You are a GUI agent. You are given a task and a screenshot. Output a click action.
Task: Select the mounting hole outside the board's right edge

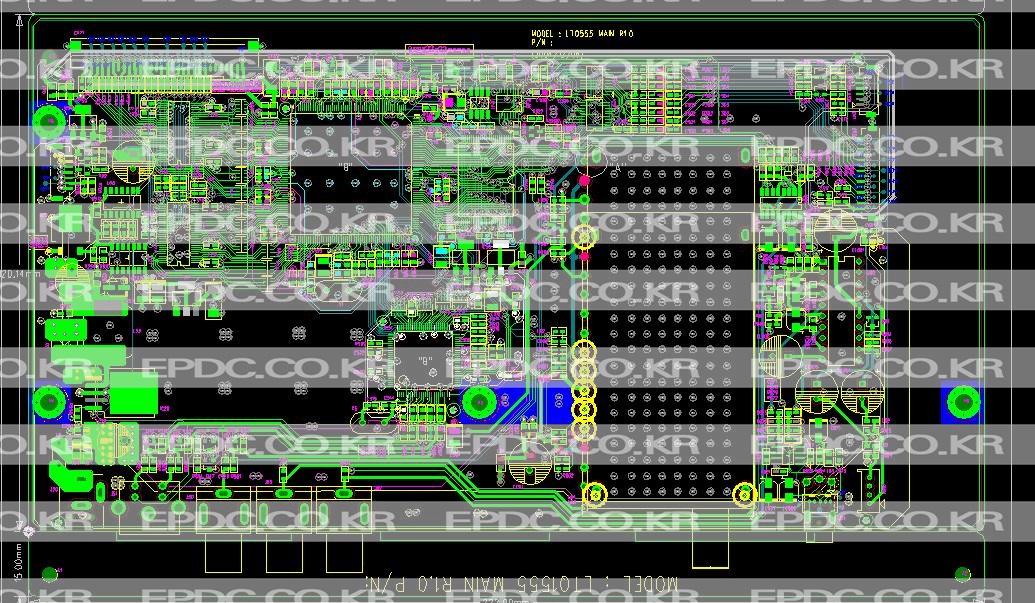click(x=963, y=402)
